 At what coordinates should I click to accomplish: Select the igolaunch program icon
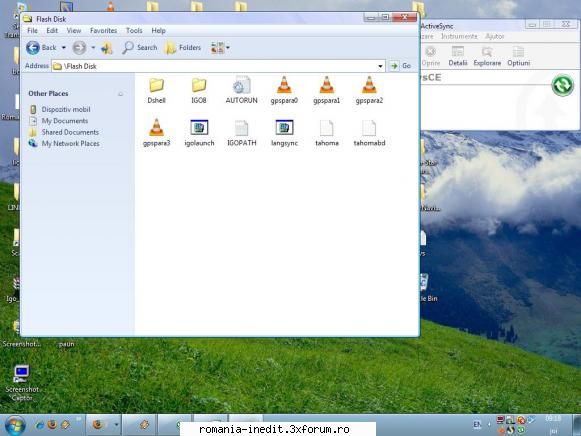click(x=199, y=132)
